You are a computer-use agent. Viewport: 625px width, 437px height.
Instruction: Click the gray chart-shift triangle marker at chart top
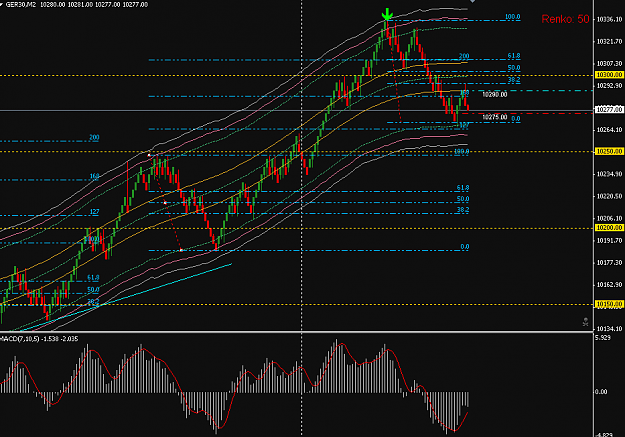point(472,1)
